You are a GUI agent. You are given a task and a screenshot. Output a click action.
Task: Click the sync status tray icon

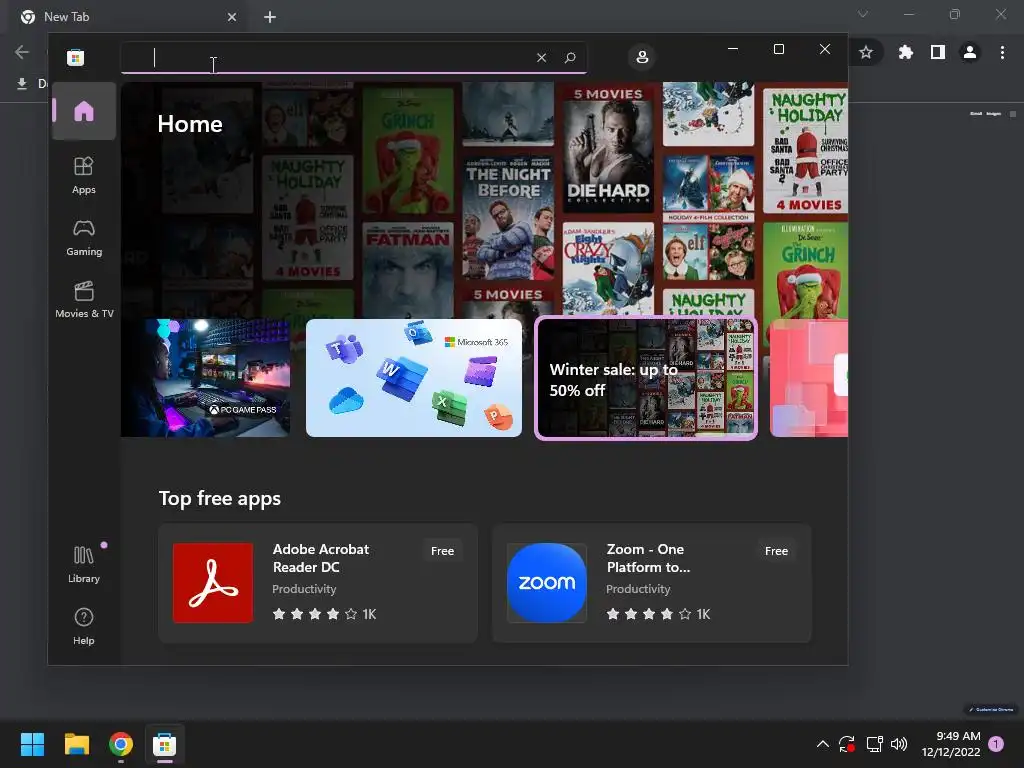pyautogui.click(x=847, y=744)
